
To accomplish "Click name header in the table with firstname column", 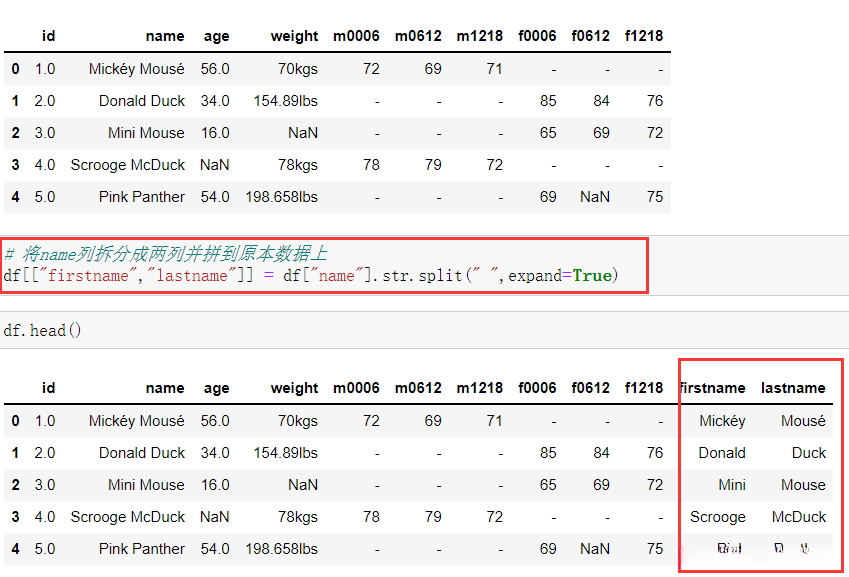I will tap(165, 388).
